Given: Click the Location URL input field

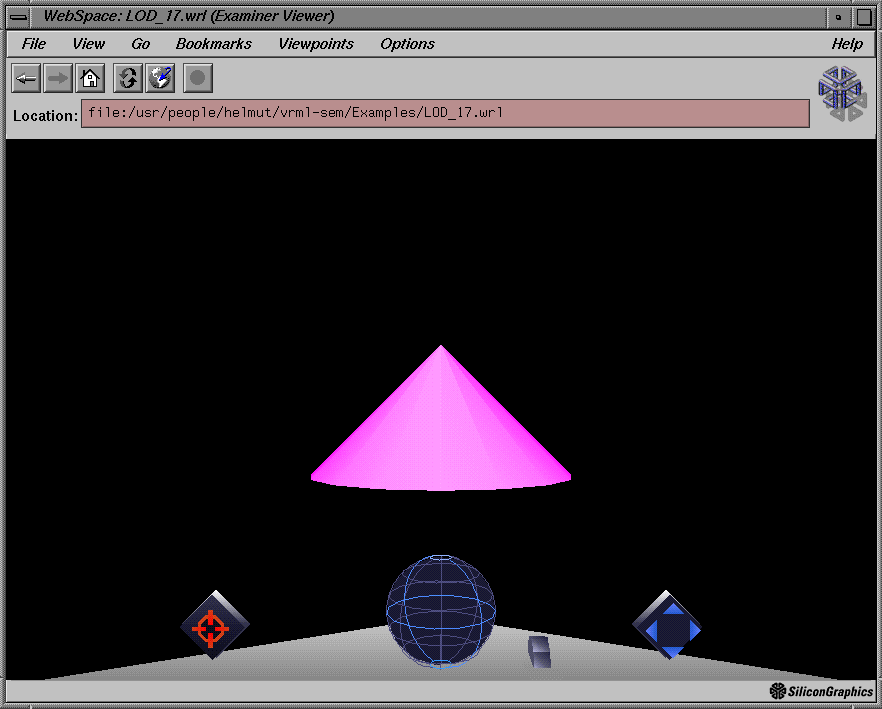Looking at the screenshot, I should point(446,114).
